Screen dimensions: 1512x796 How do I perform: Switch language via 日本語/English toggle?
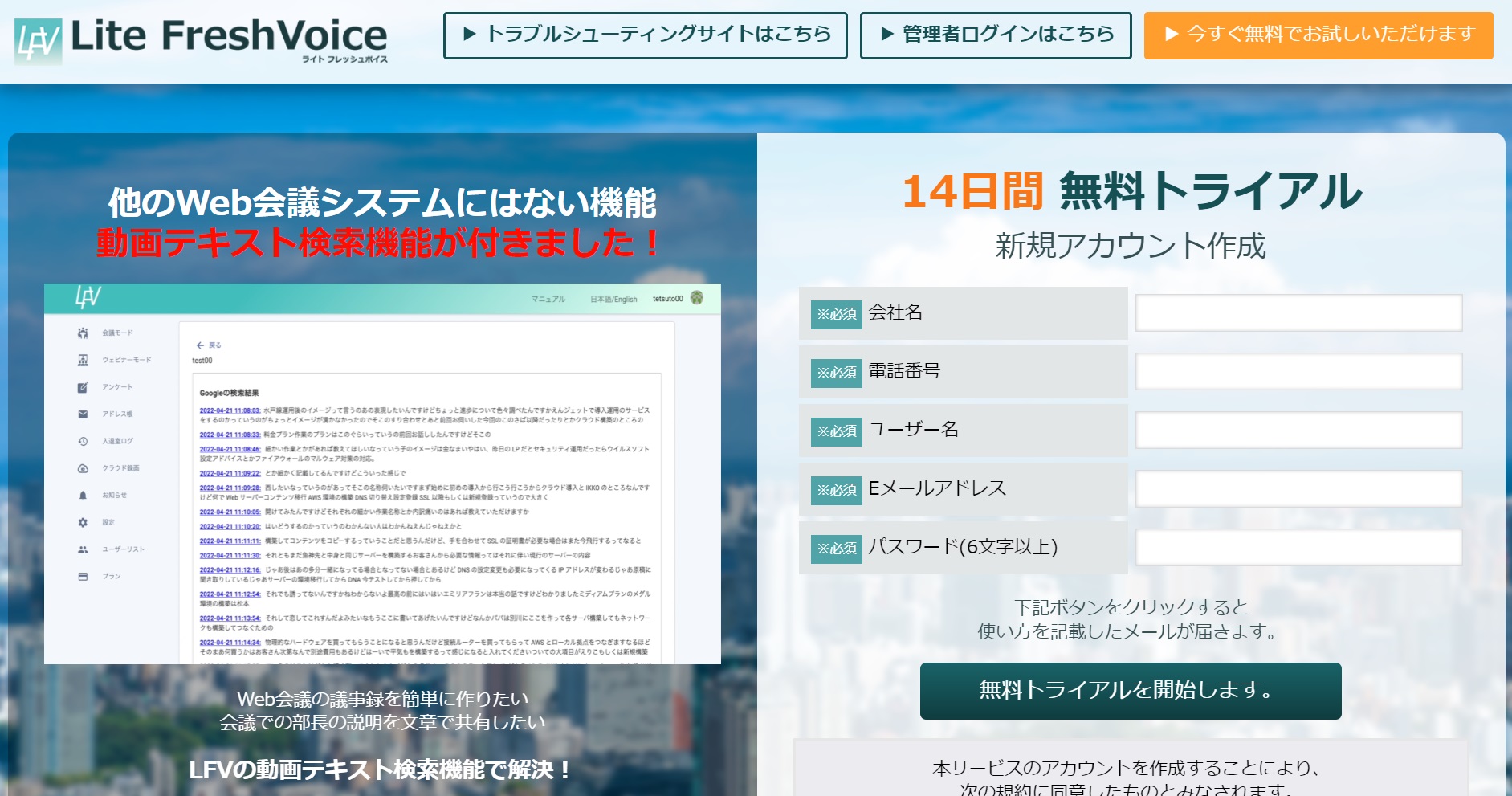click(614, 298)
